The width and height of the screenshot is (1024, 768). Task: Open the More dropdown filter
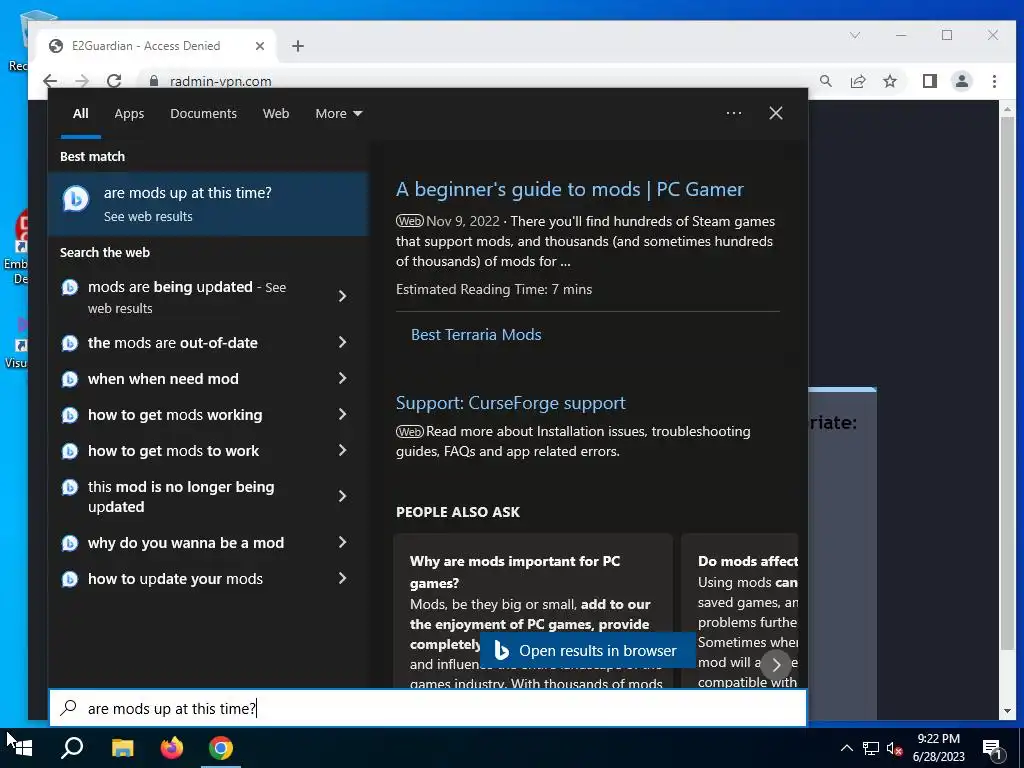point(338,114)
